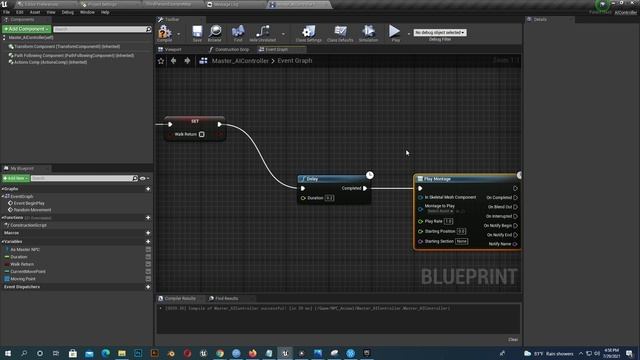The image size is (640, 360).
Task: Click the Find toolbar icon
Action: click(x=238, y=31)
